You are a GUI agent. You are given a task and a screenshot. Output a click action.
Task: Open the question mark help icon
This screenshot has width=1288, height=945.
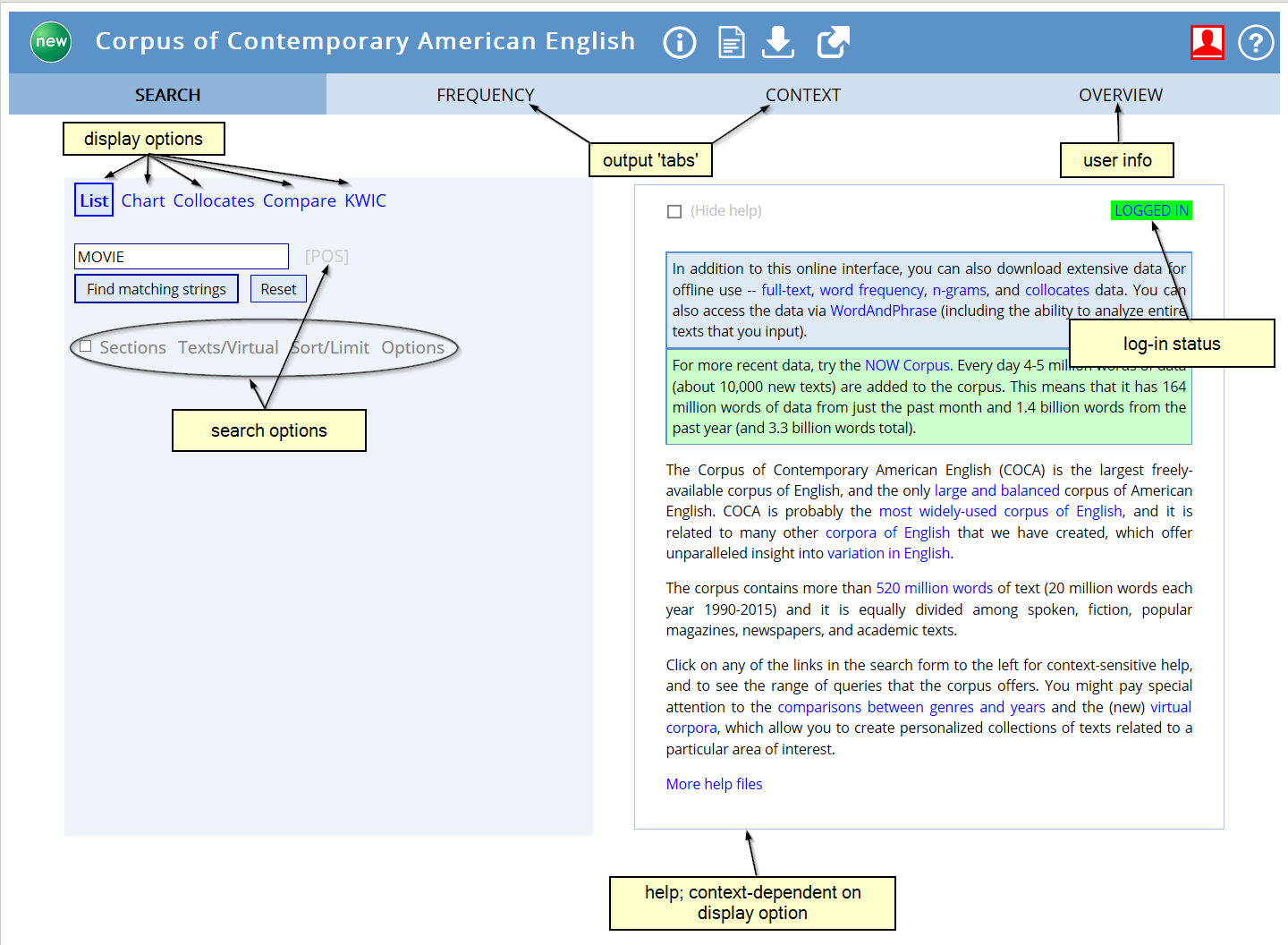pyautogui.click(x=1255, y=42)
